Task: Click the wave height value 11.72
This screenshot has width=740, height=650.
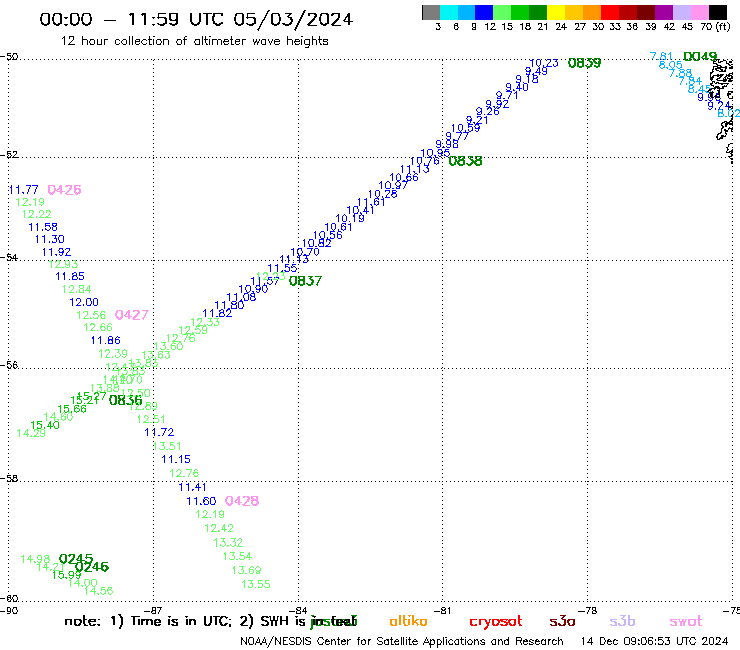Action: 159,432
